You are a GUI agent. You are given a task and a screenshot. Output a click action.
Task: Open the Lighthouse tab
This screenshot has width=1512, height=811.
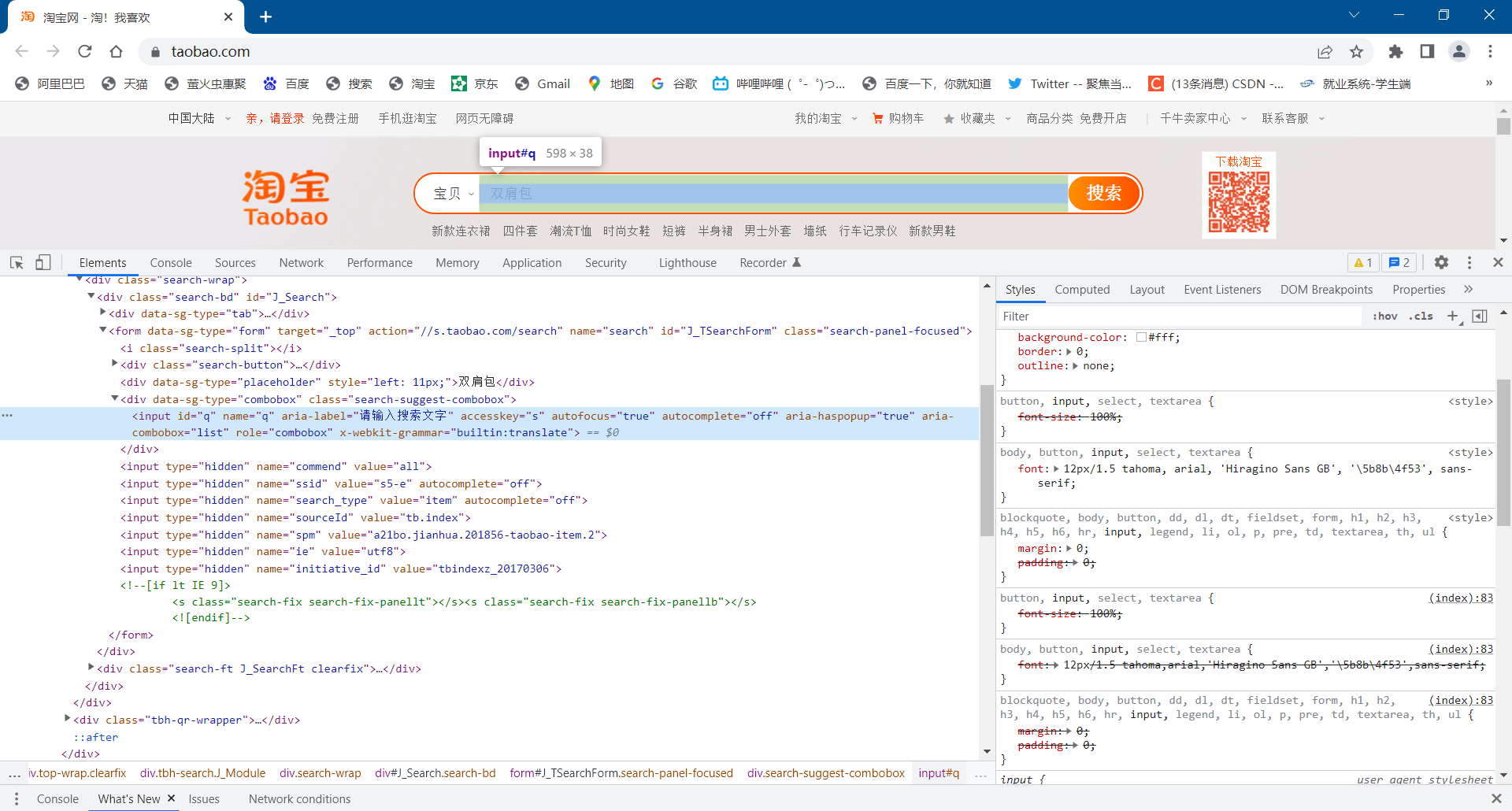click(687, 263)
